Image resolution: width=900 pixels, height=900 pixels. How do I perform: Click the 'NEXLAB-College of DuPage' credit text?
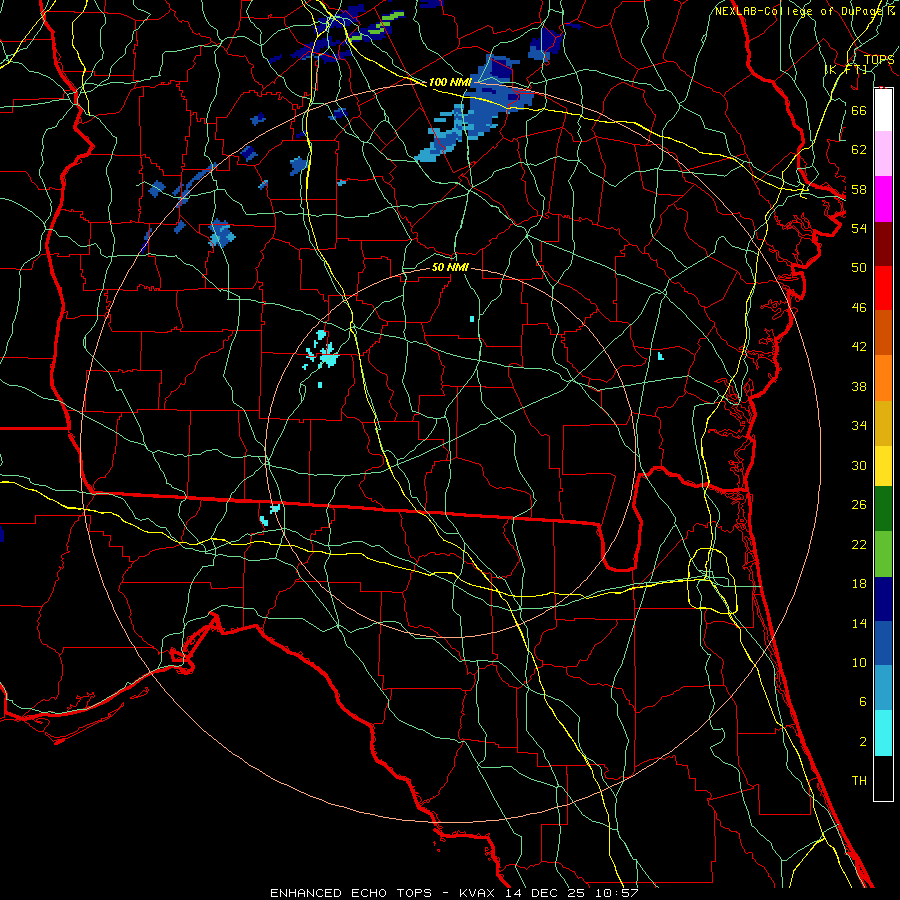point(798,11)
